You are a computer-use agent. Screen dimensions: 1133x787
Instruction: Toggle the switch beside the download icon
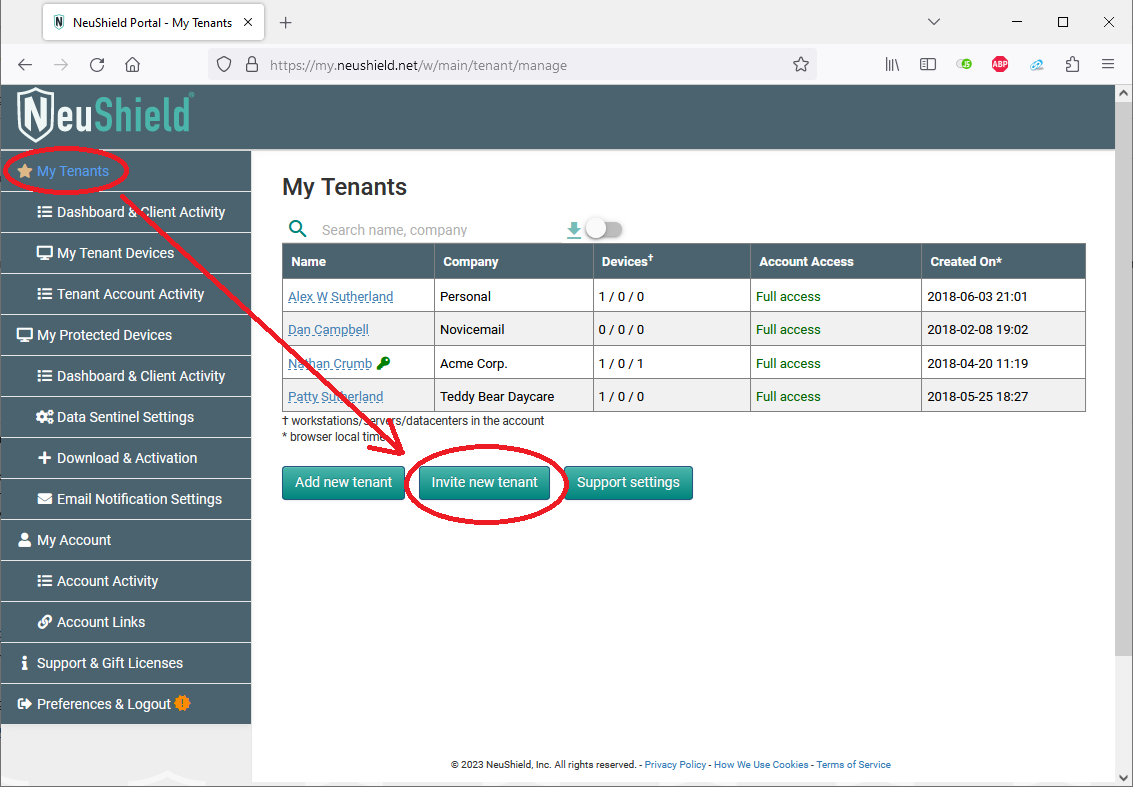pos(604,229)
